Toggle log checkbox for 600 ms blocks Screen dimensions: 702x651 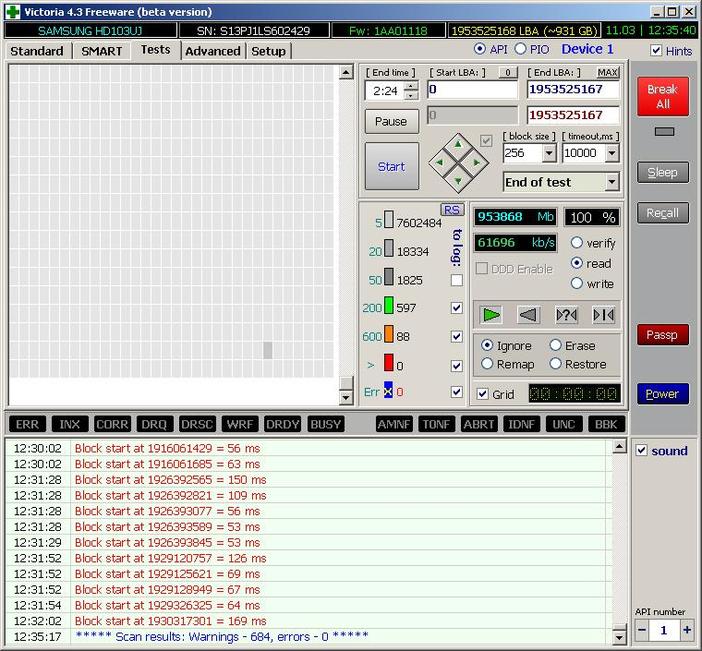[457, 336]
